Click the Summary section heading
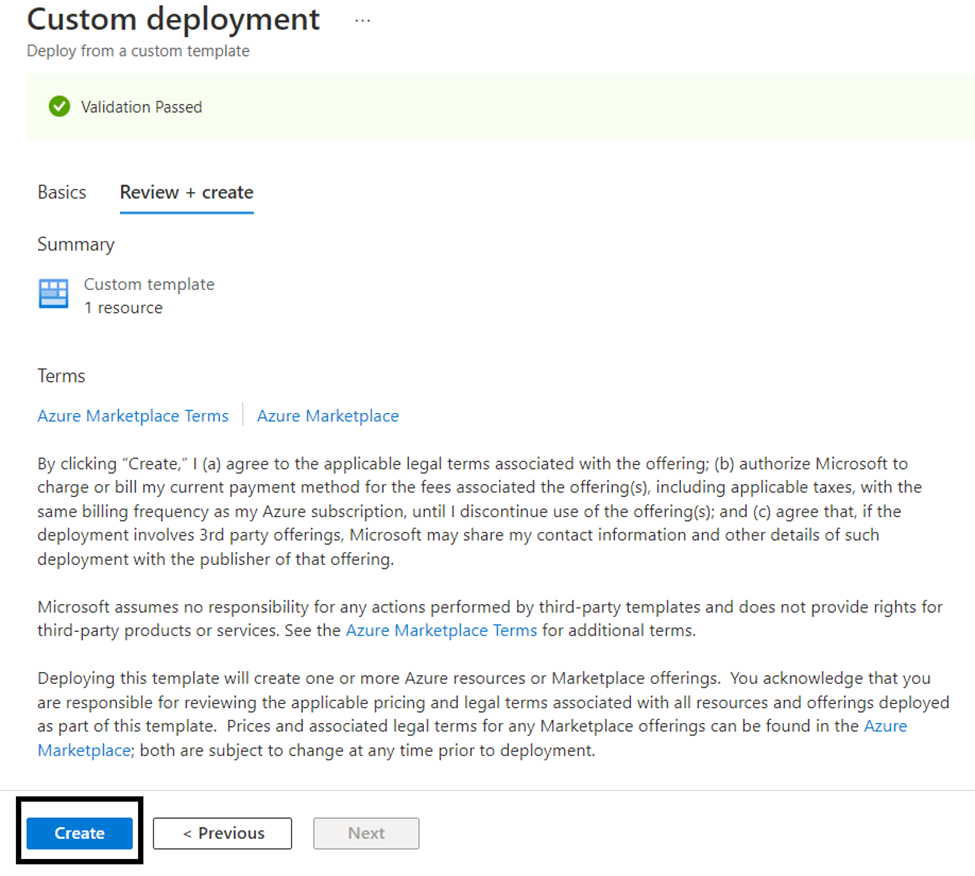Screen dimensions: 975x876 [76, 244]
